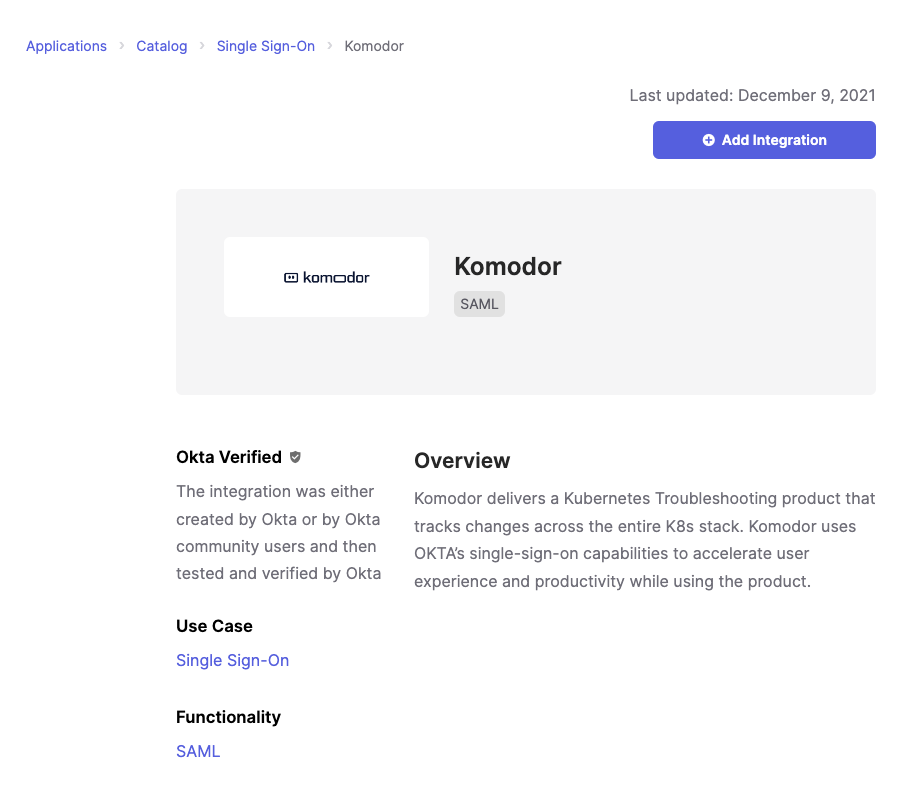Click the Functionality heading
Image resolution: width=907 pixels, height=792 pixels.
pos(228,717)
